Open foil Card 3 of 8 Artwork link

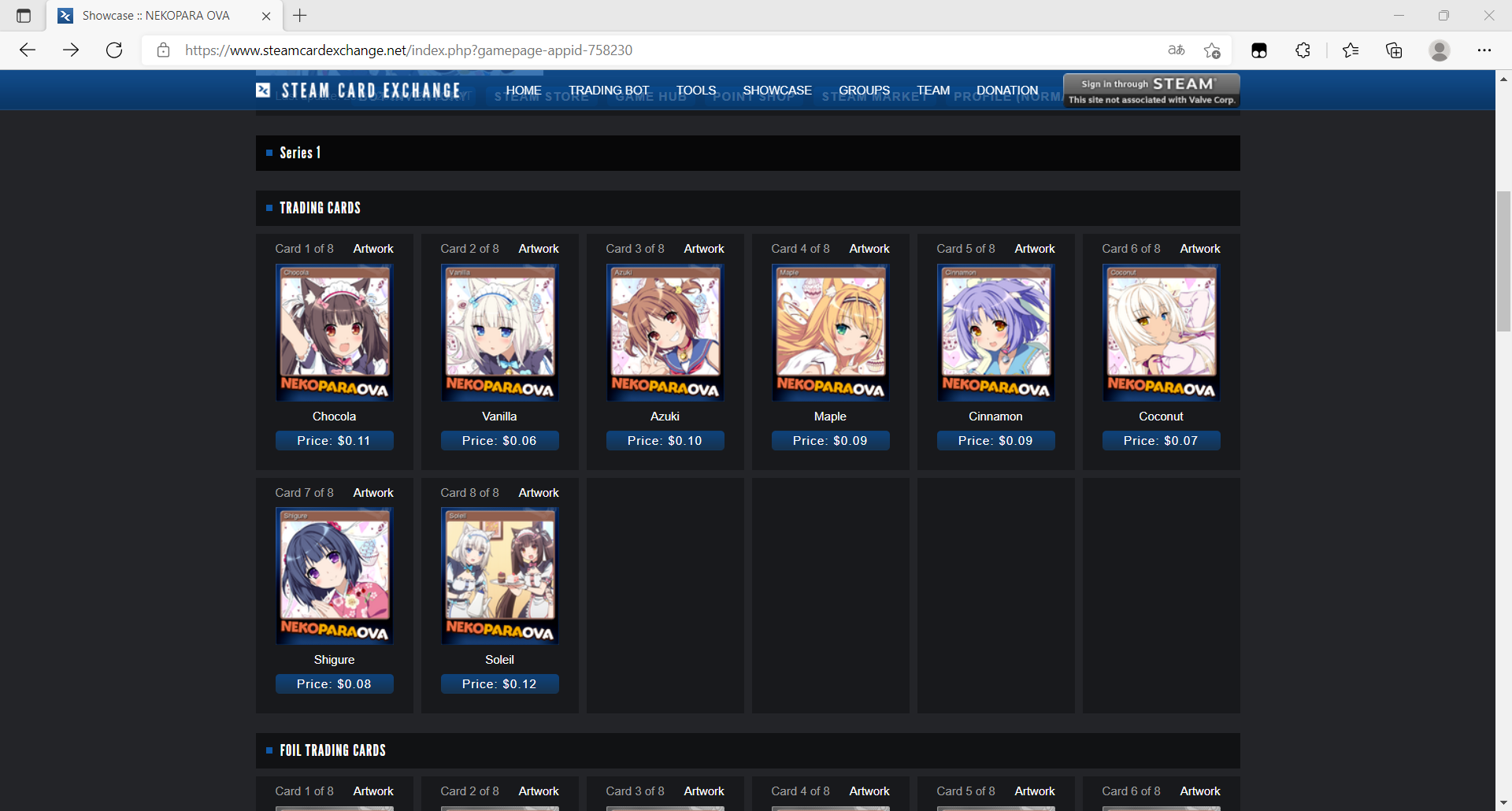704,791
